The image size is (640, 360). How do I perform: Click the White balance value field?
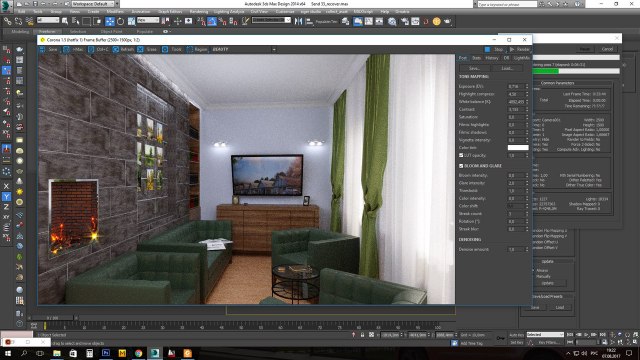(x=516, y=102)
